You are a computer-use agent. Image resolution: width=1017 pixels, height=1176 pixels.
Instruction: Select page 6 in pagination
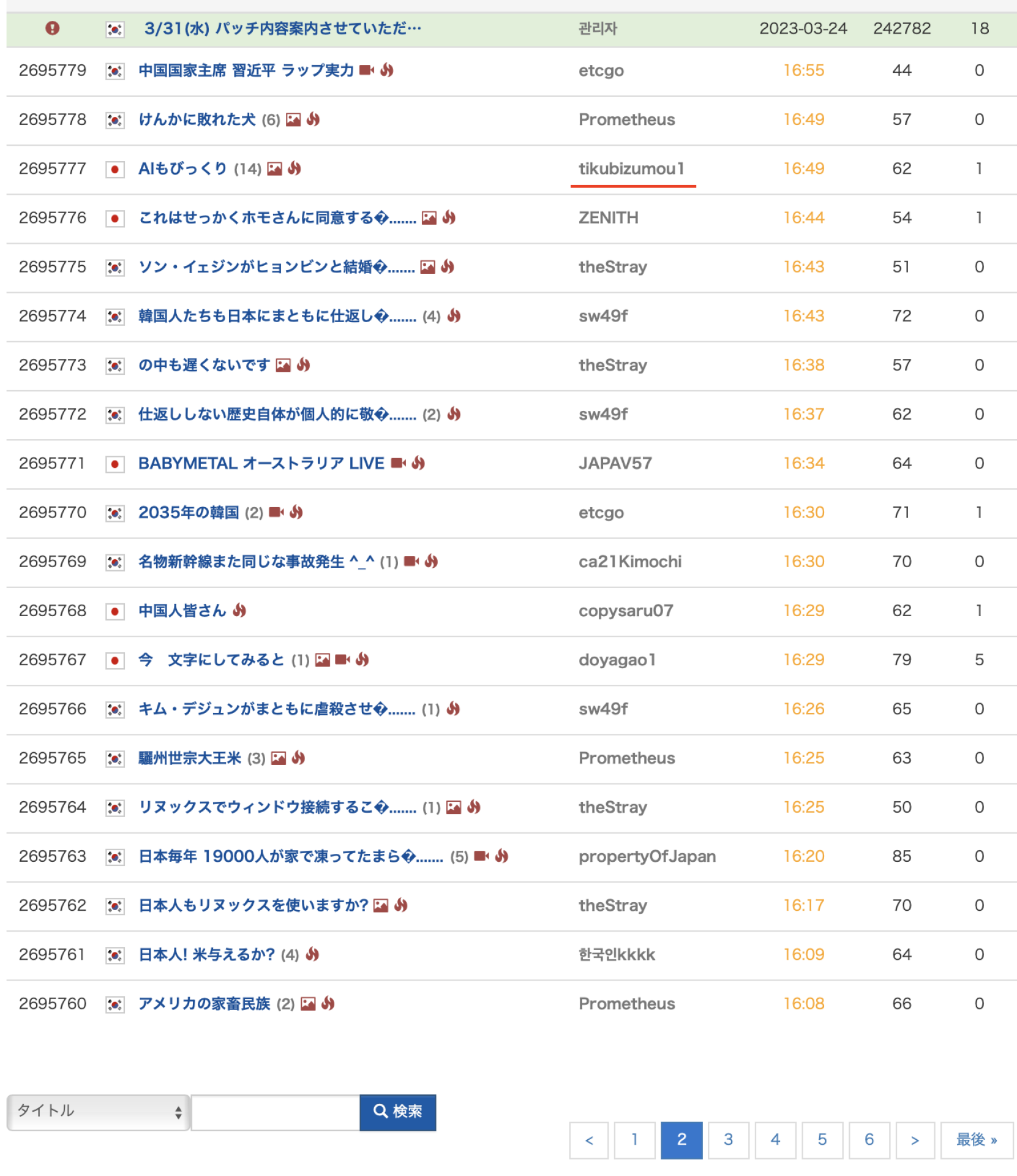point(869,1140)
